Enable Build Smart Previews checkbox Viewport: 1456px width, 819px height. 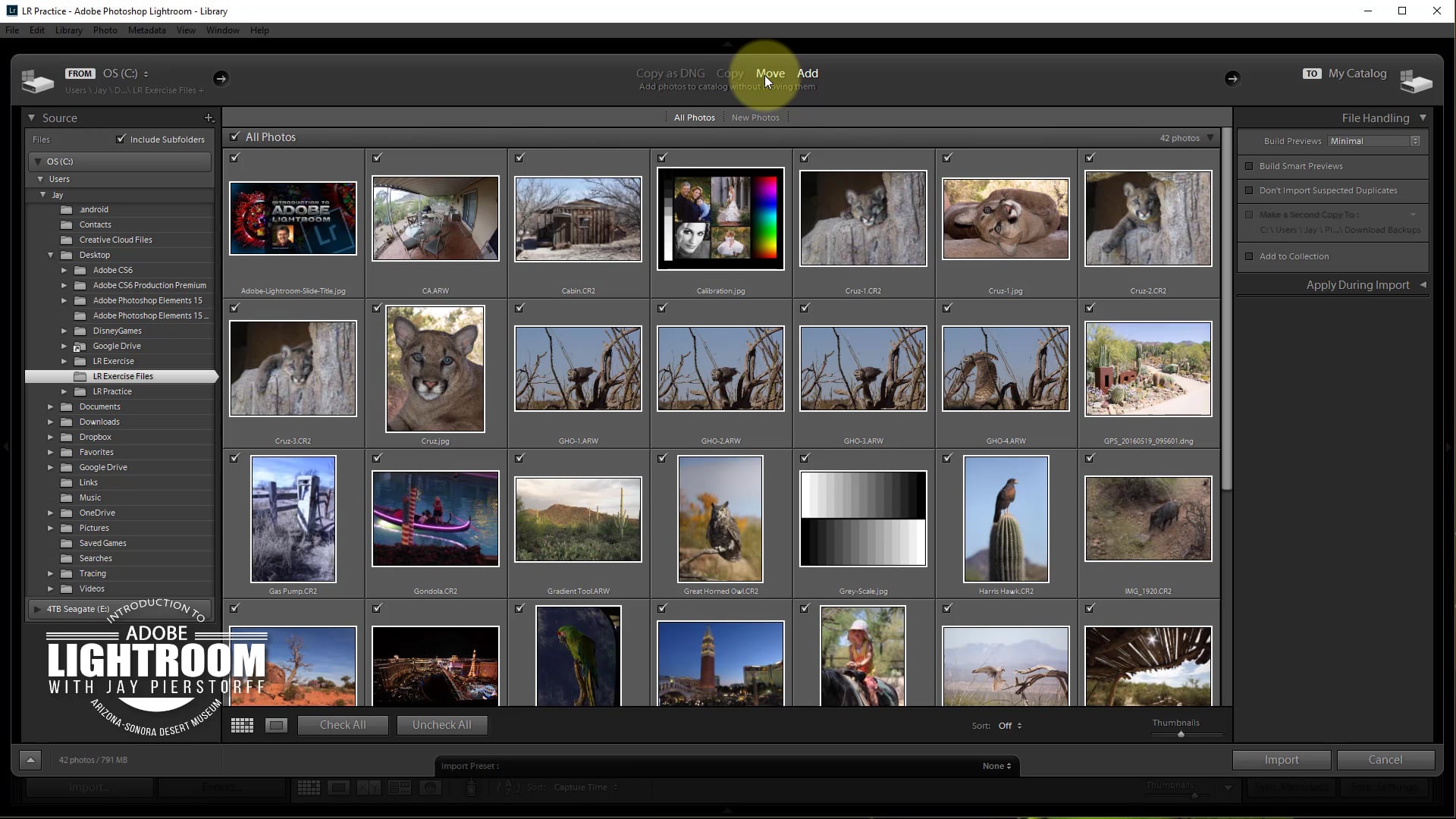click(x=1249, y=166)
